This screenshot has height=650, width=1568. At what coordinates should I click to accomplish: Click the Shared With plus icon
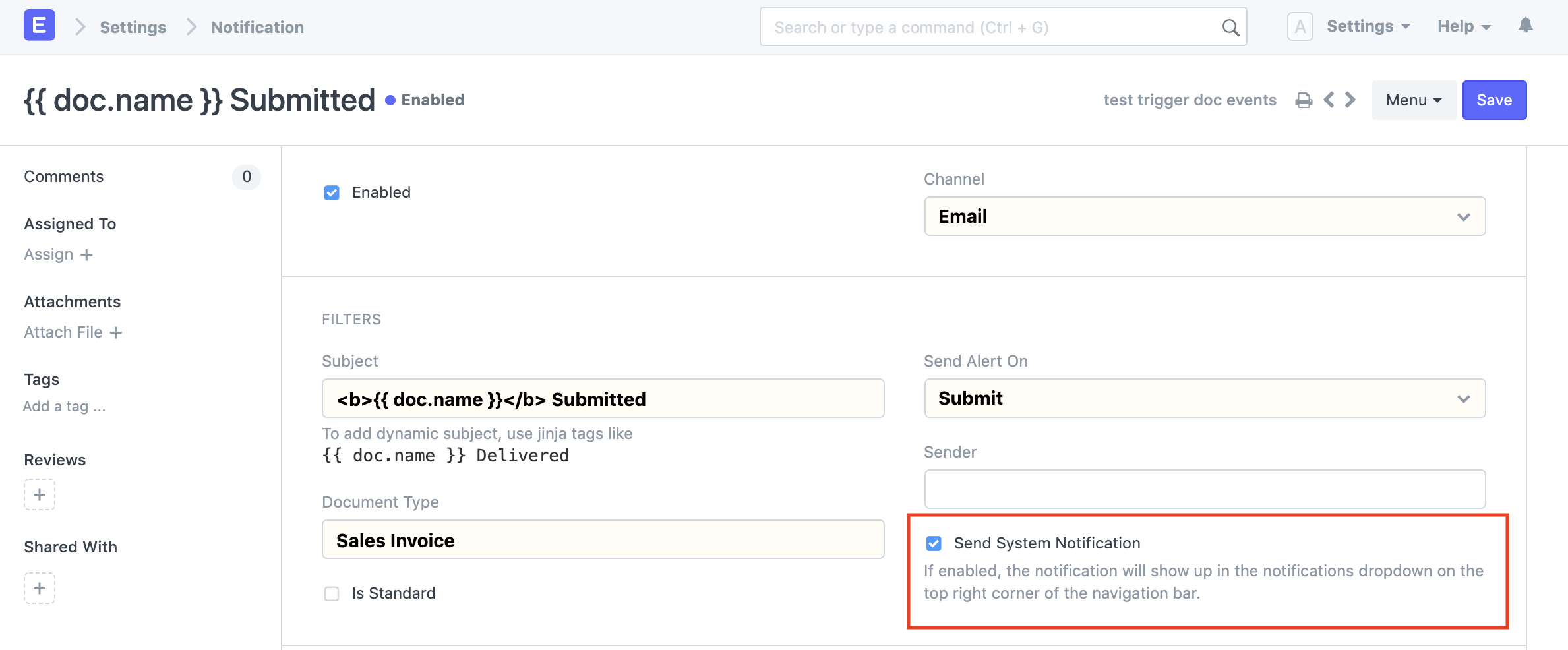pos(39,588)
